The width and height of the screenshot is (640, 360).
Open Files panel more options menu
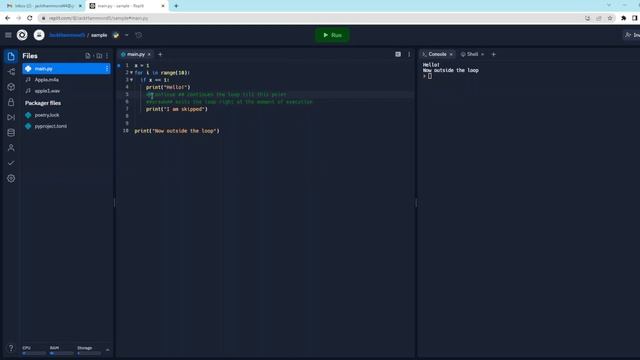(x=107, y=56)
